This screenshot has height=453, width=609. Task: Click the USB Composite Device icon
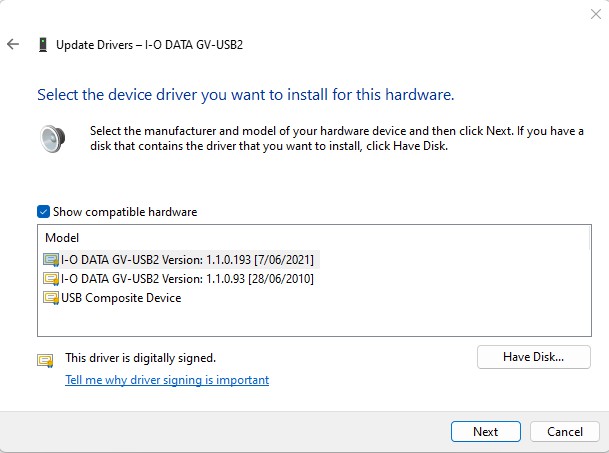[x=51, y=298]
